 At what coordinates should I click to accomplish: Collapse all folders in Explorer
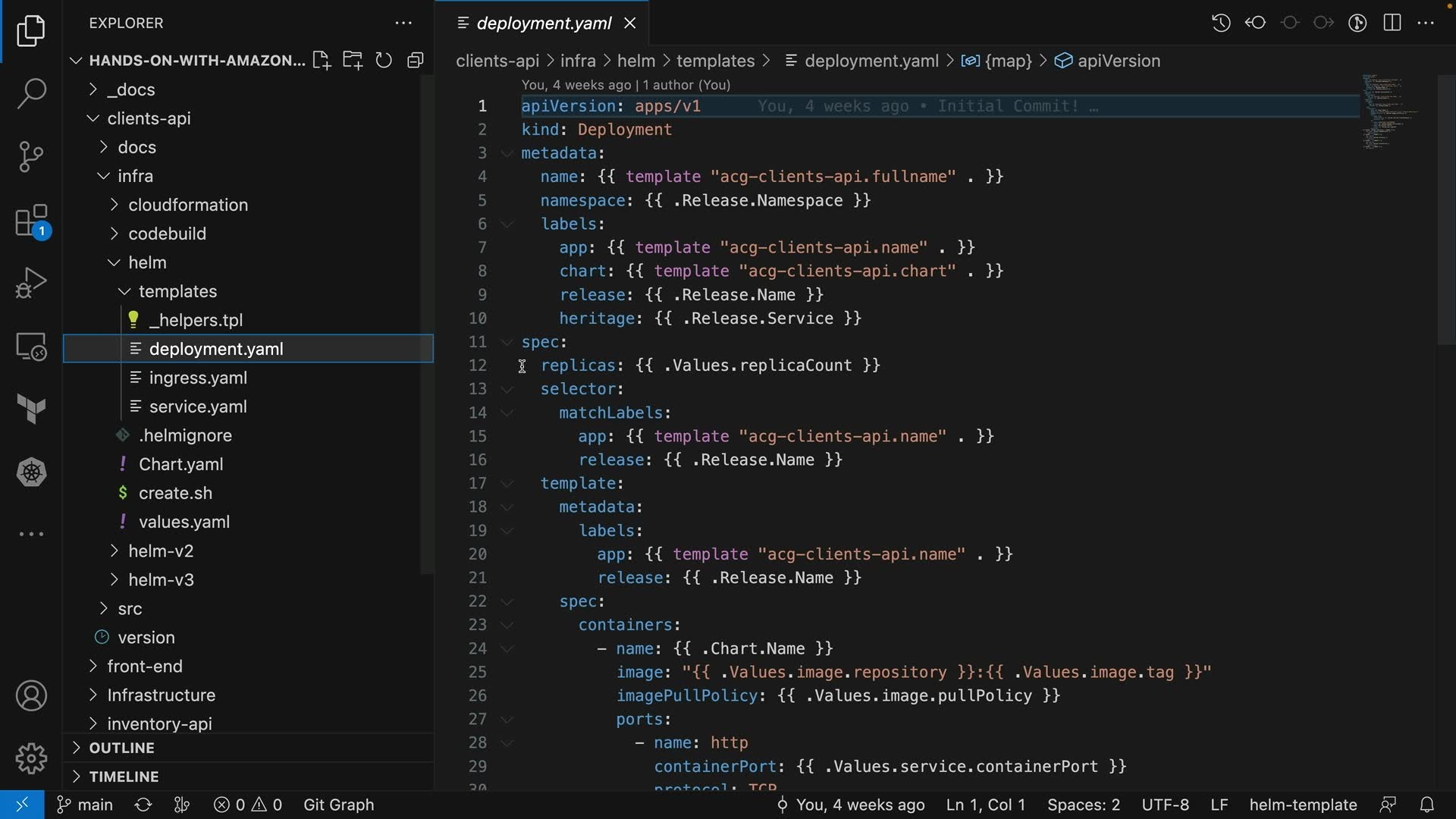coord(415,61)
